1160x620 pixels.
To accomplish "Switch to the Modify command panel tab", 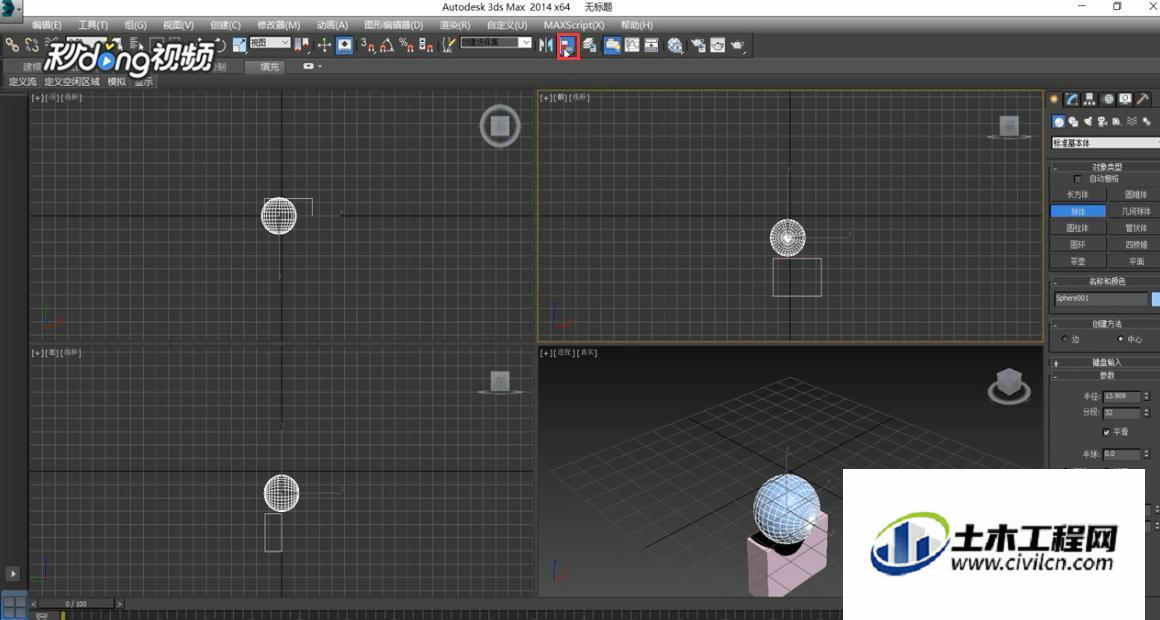I will click(1072, 98).
